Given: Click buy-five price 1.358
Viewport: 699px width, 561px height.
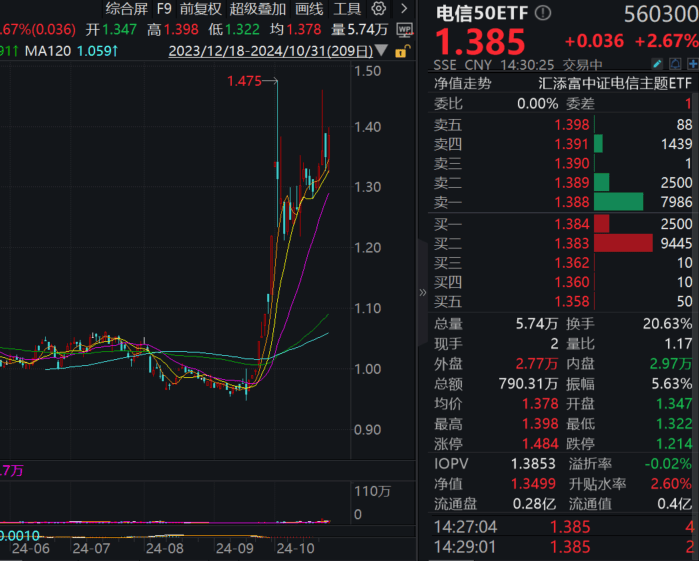Looking at the screenshot, I should coord(572,301).
